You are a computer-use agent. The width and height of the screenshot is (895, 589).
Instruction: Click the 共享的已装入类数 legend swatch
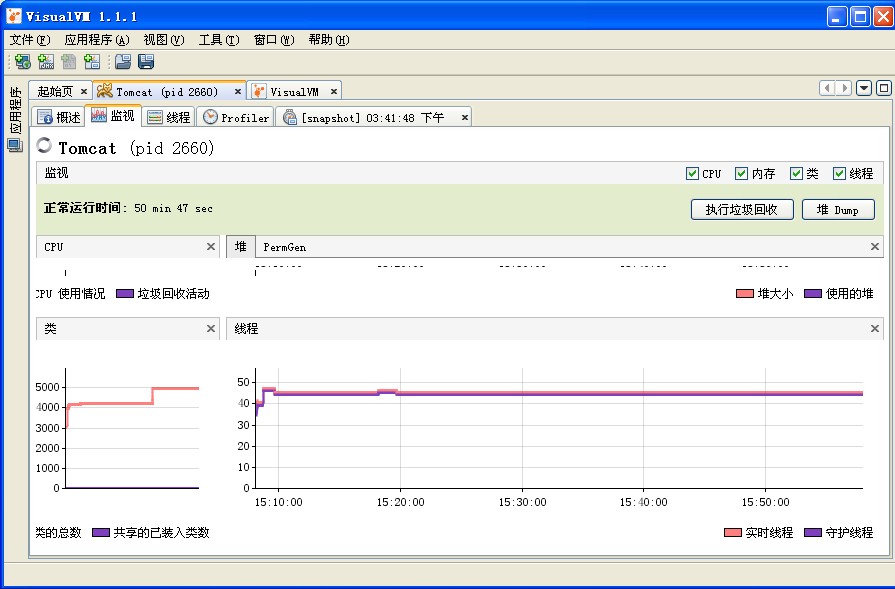click(100, 532)
